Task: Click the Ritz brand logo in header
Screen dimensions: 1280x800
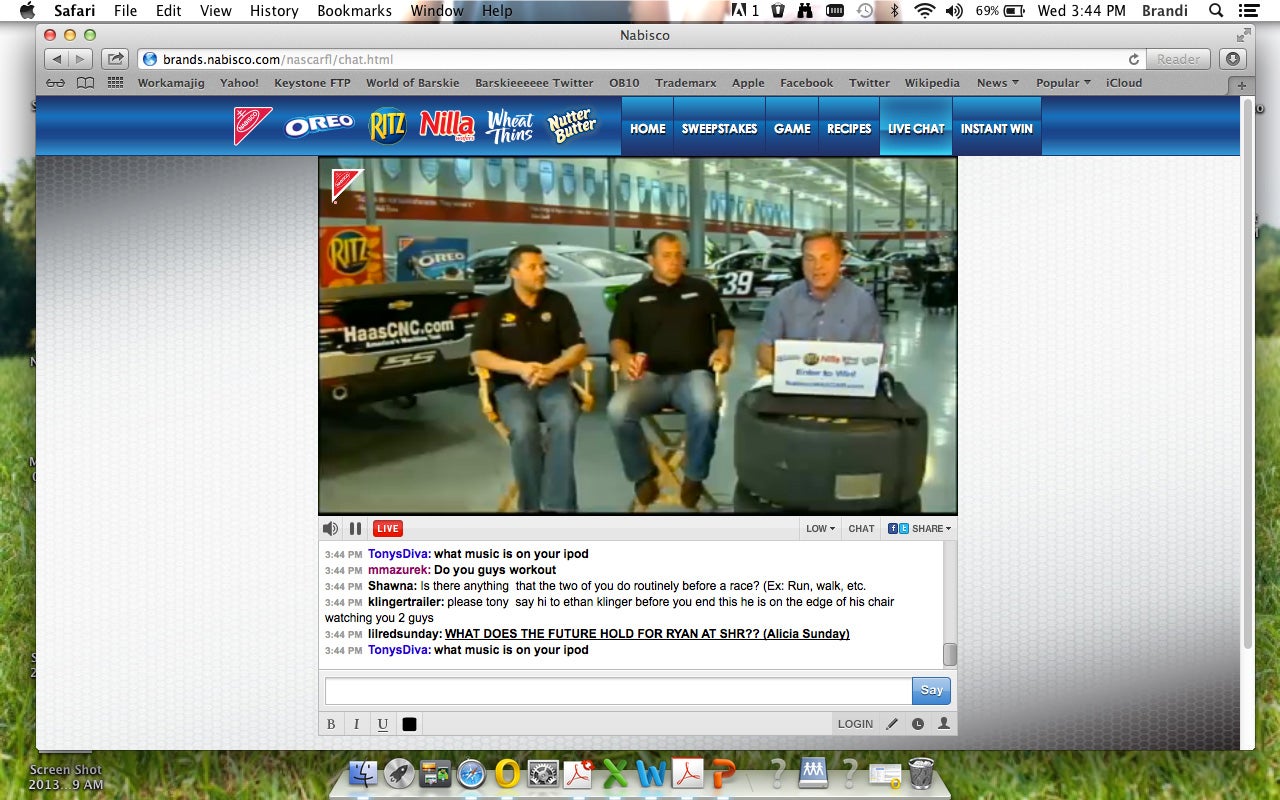Action: click(x=387, y=126)
